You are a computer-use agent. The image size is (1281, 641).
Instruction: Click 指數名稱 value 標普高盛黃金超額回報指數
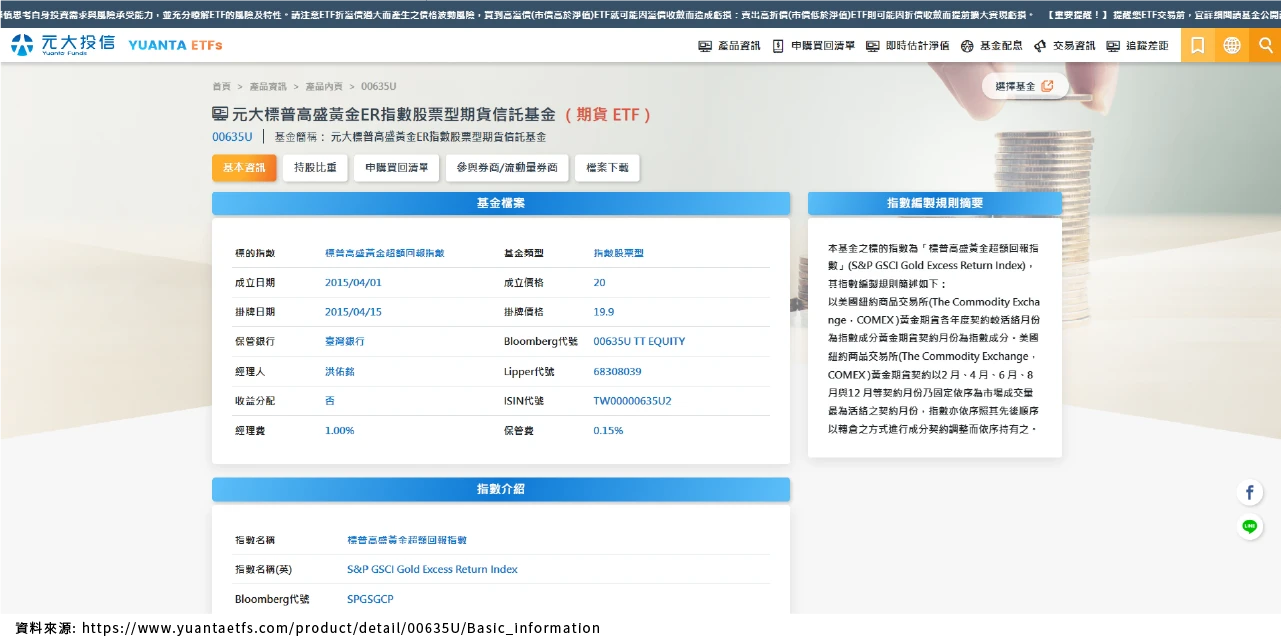(x=407, y=540)
